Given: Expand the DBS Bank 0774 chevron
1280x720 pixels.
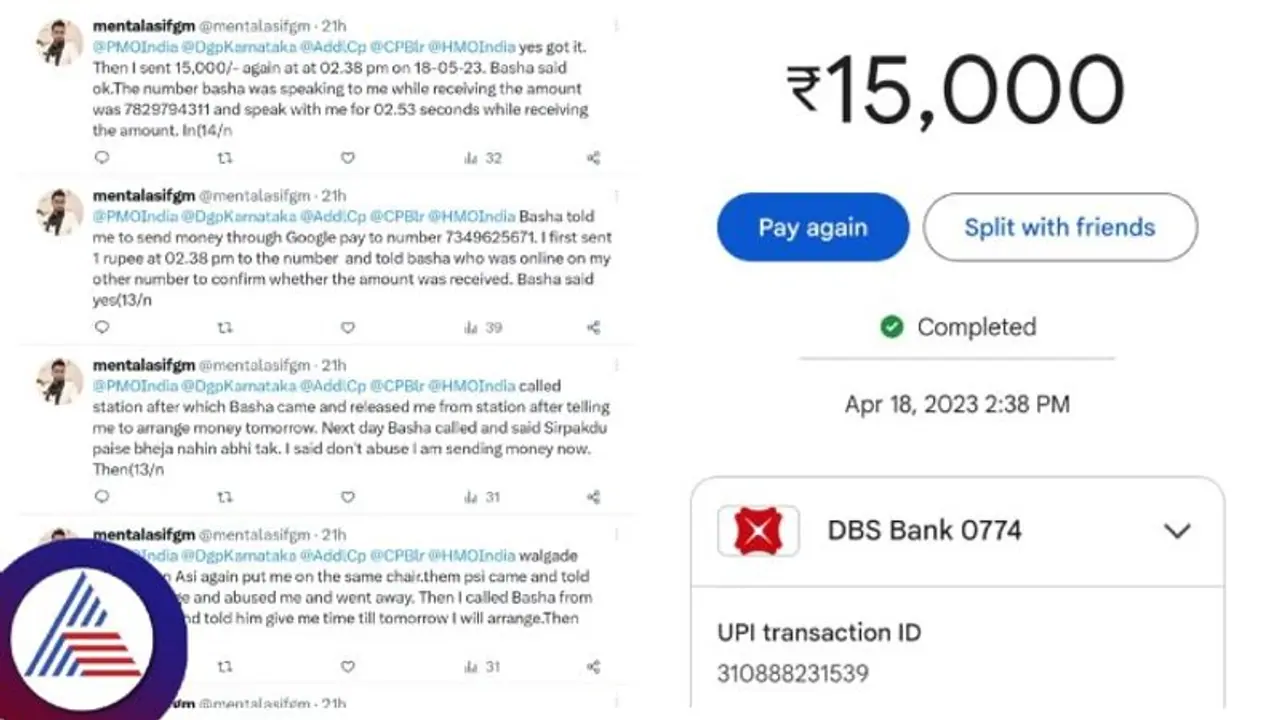Looking at the screenshot, I should tap(1177, 531).
